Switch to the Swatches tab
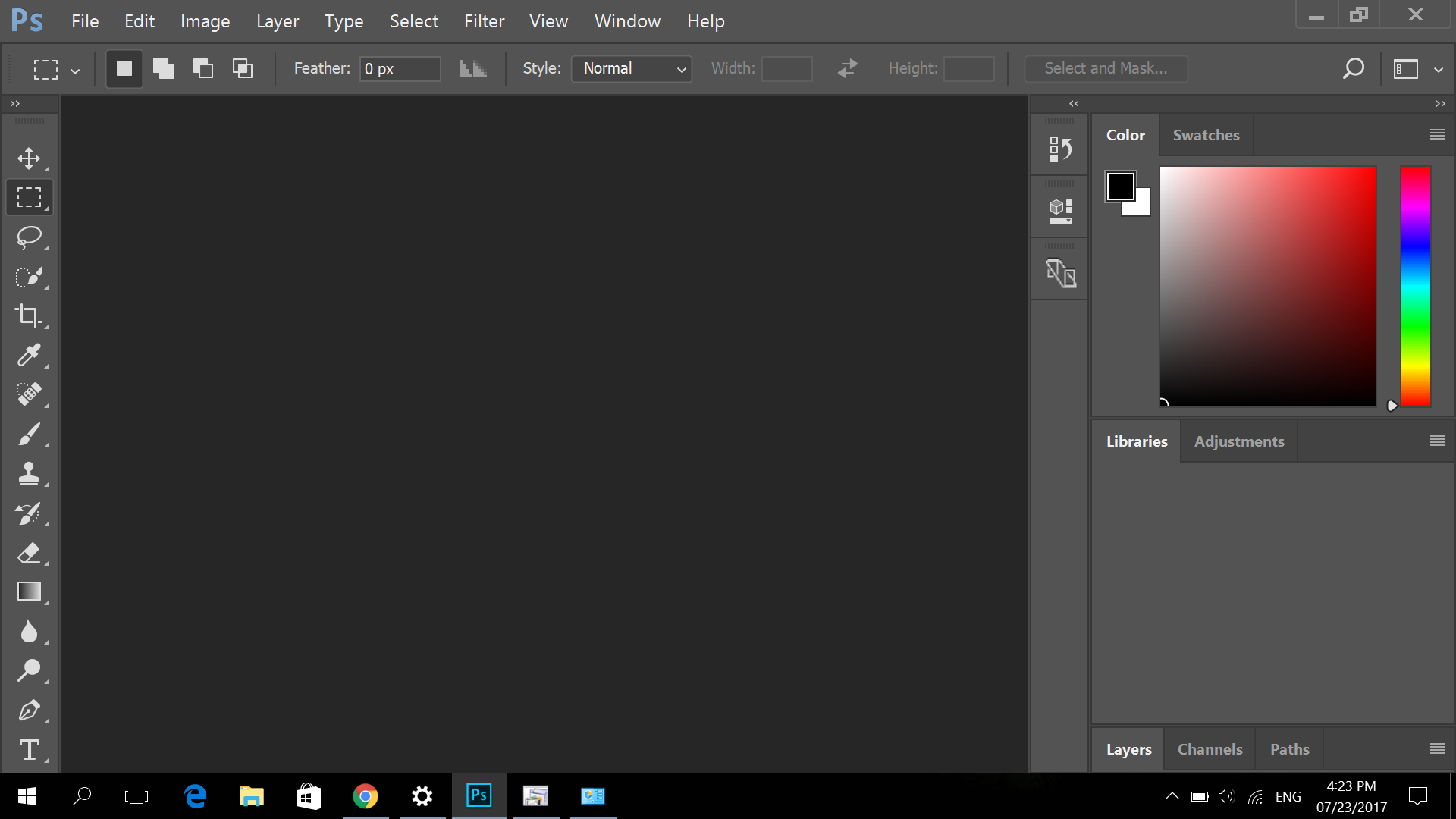This screenshot has height=819, width=1456. click(1205, 134)
